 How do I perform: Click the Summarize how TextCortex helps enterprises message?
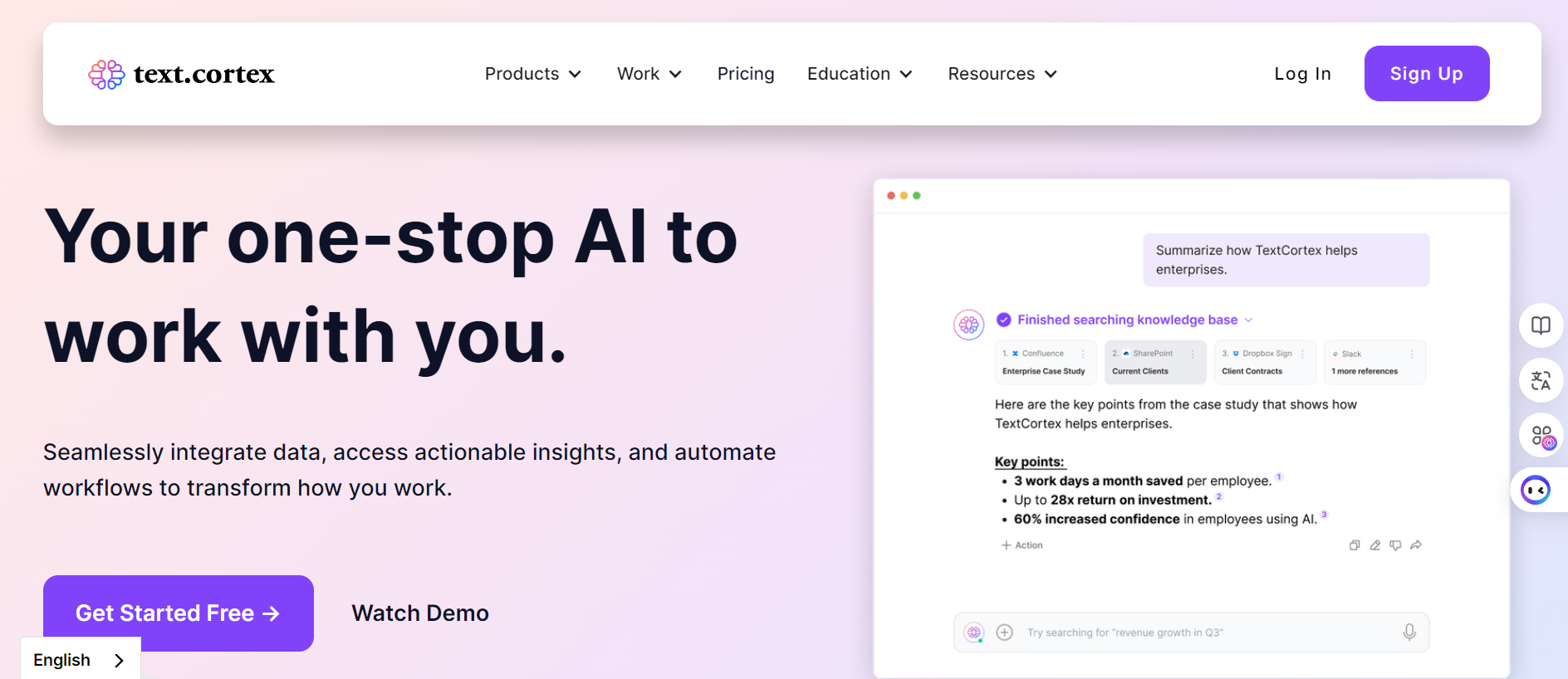(1286, 260)
